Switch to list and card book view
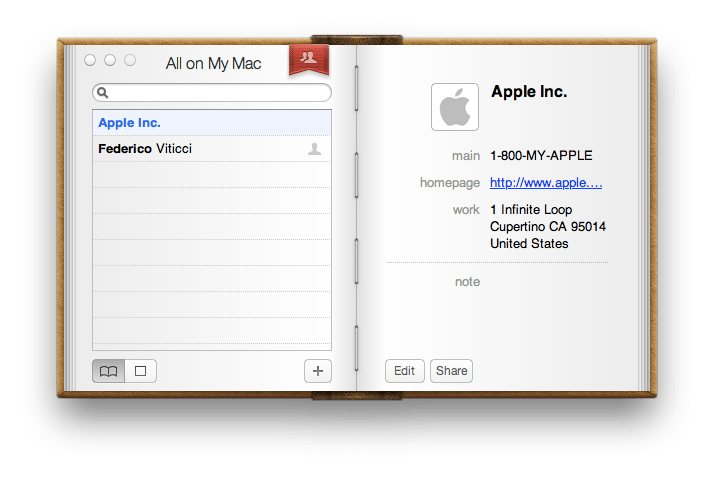 pyautogui.click(x=108, y=371)
